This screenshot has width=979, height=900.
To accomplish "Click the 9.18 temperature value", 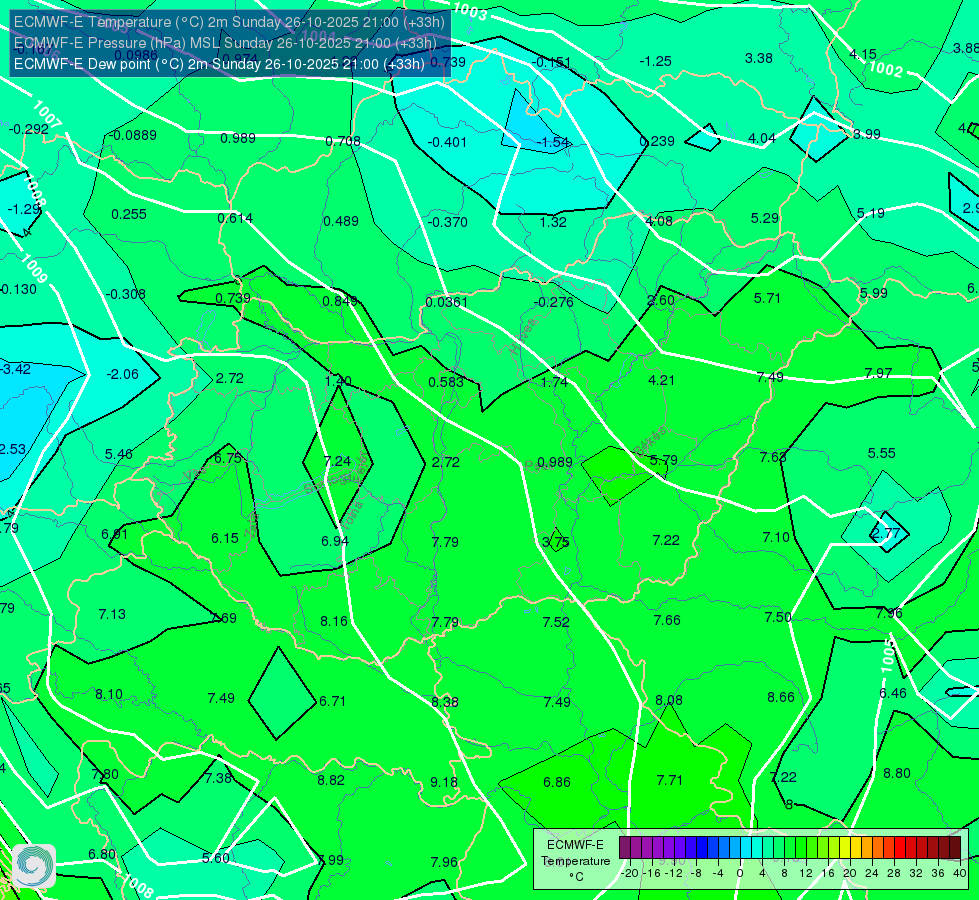I will 444,782.
